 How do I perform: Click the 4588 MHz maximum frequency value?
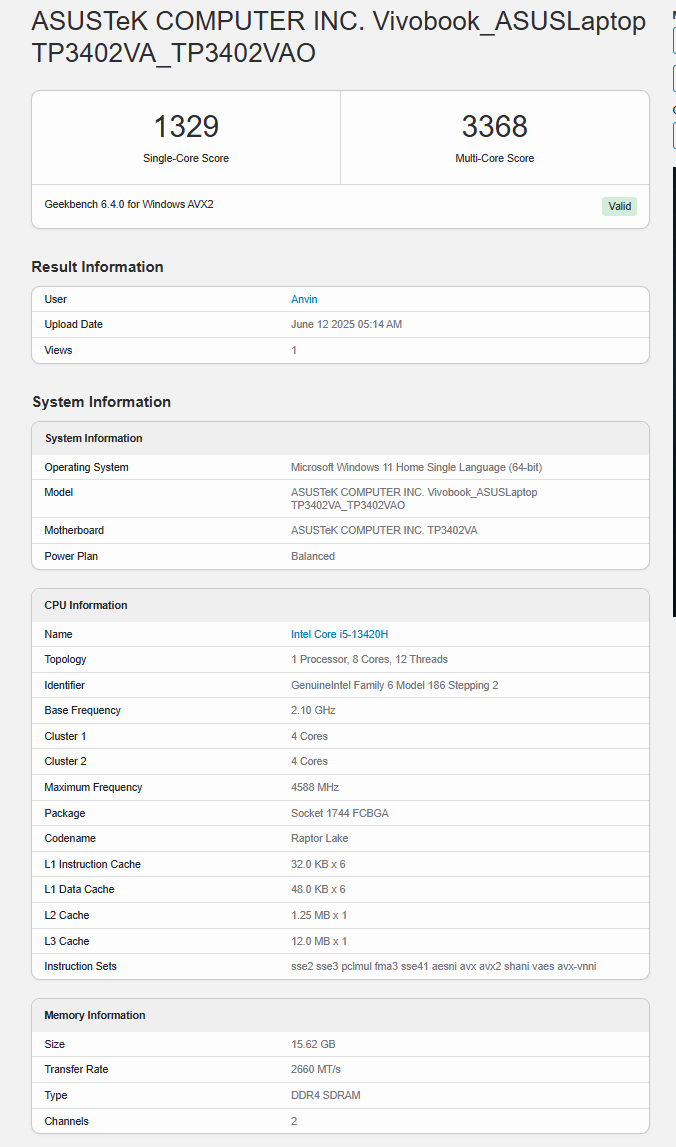pyautogui.click(x=315, y=788)
